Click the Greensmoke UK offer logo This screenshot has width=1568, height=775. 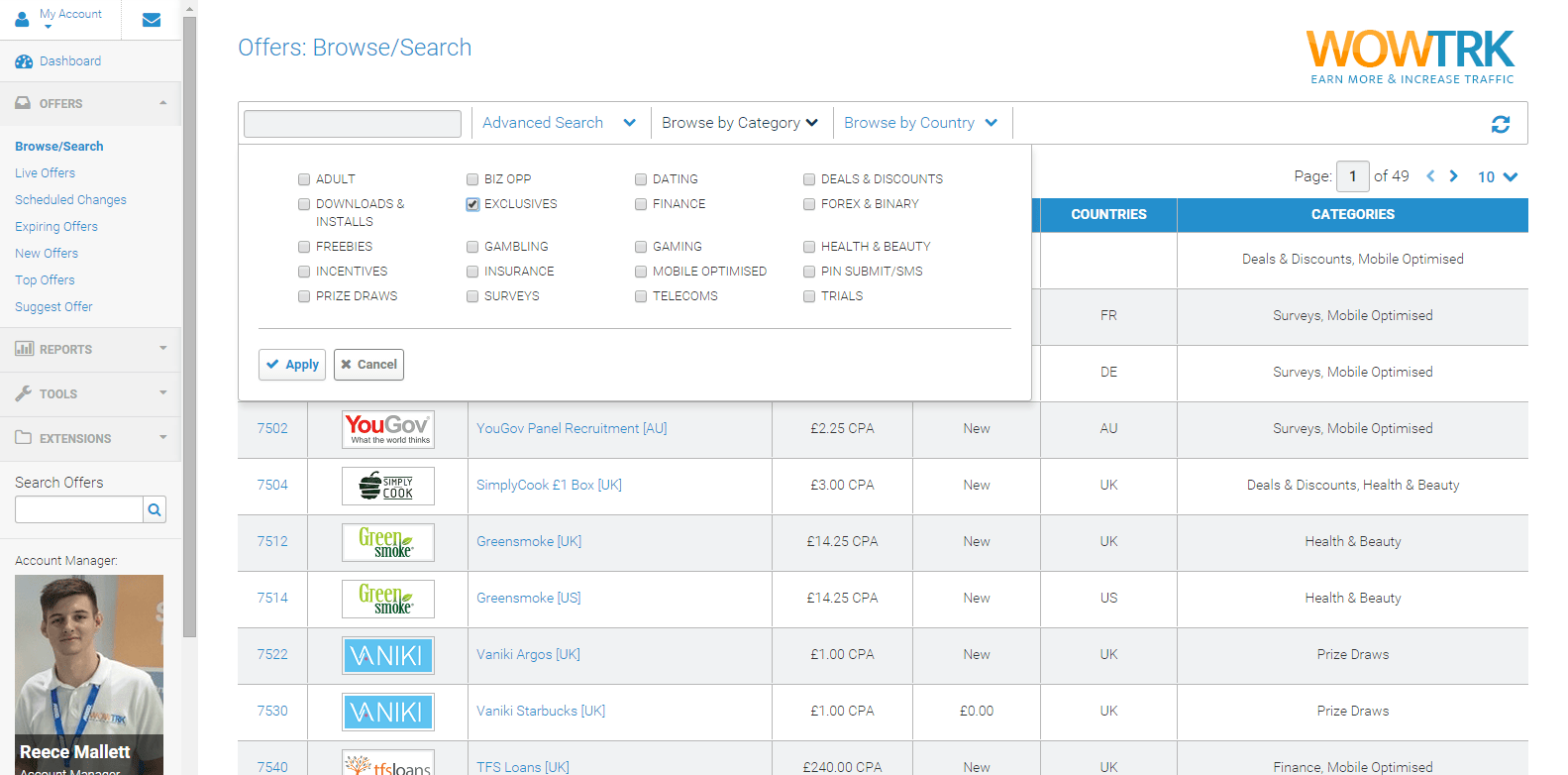click(x=388, y=542)
